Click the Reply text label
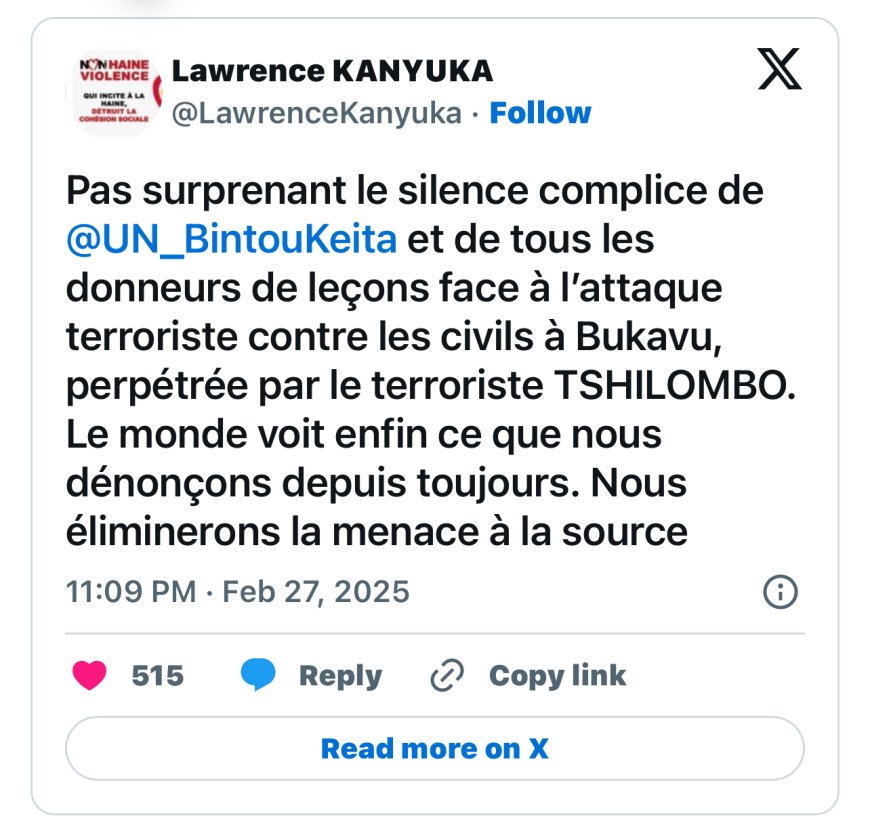This screenshot has height=835, width=870. tap(341, 676)
